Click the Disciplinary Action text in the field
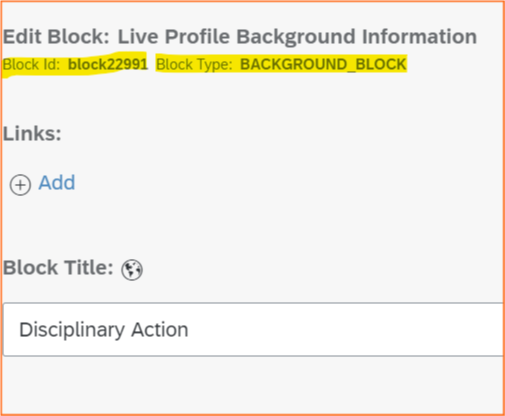 tap(104, 330)
